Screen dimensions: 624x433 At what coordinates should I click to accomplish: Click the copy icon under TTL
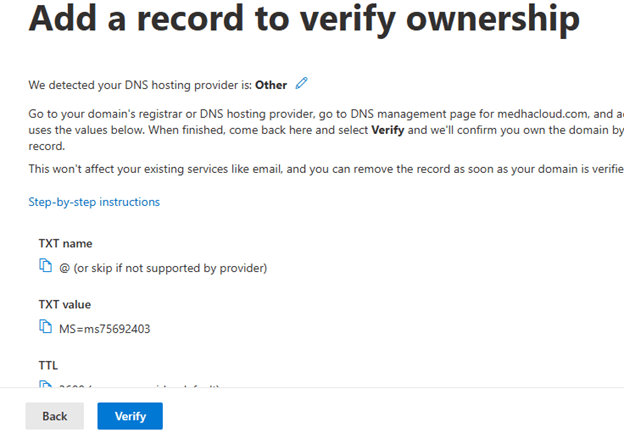[x=45, y=385]
